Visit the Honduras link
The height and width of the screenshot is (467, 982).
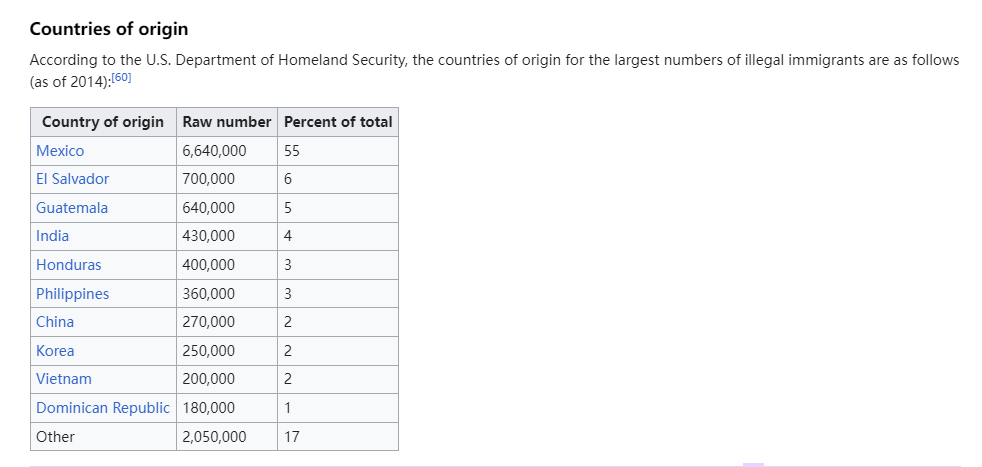coord(69,265)
